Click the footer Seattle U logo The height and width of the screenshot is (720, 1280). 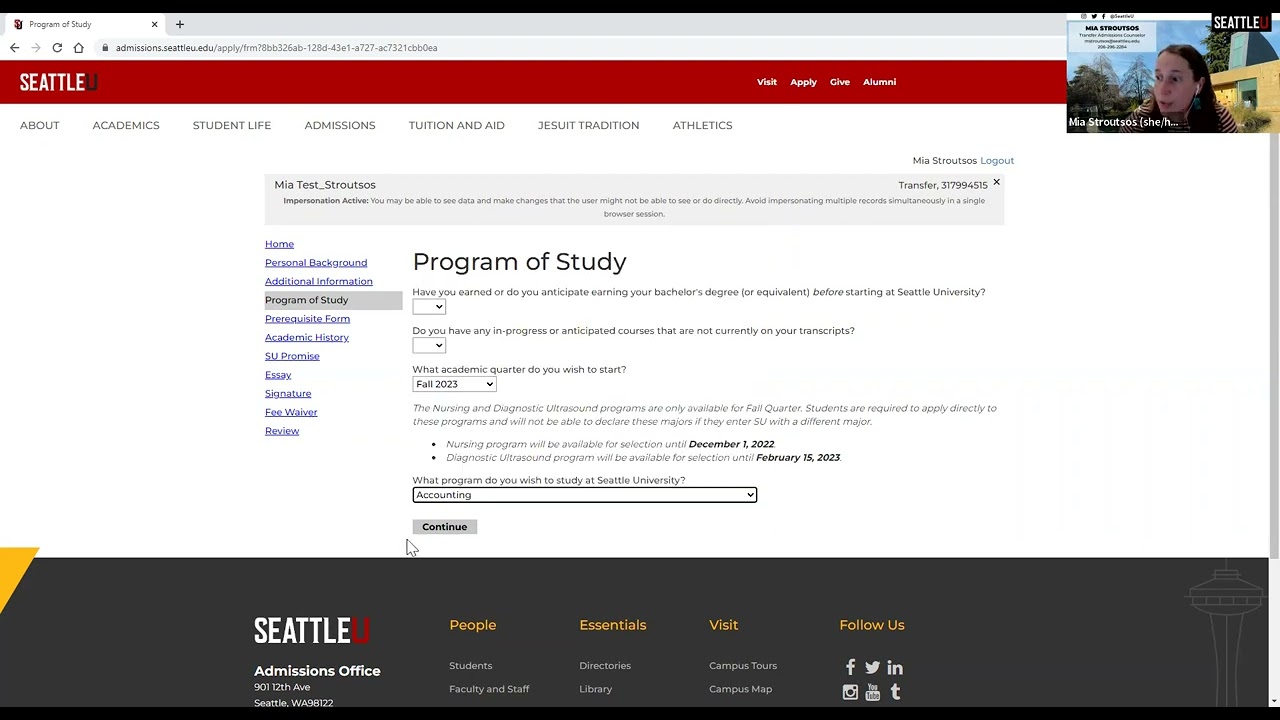(x=312, y=630)
